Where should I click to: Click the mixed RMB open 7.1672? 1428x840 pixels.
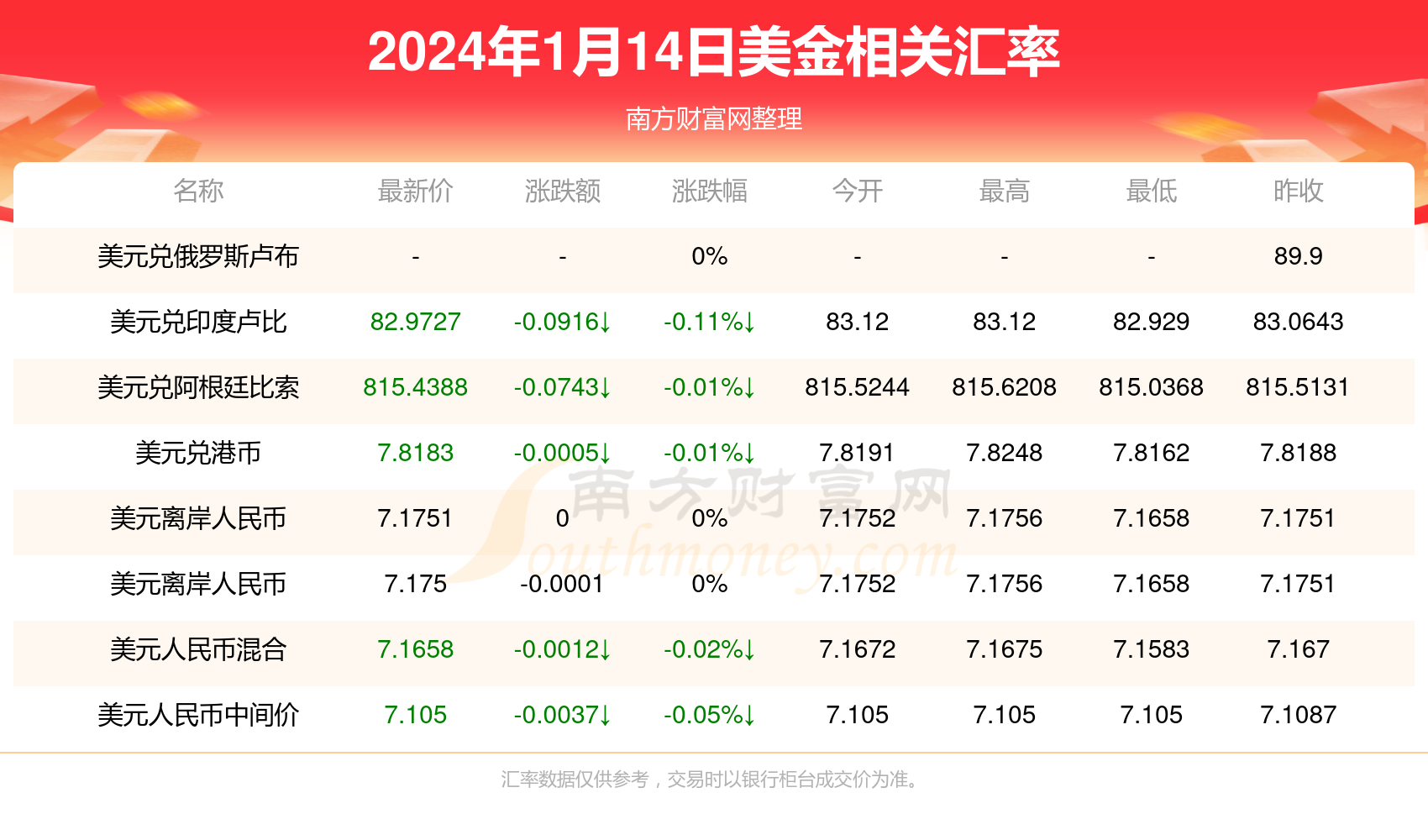point(857,649)
